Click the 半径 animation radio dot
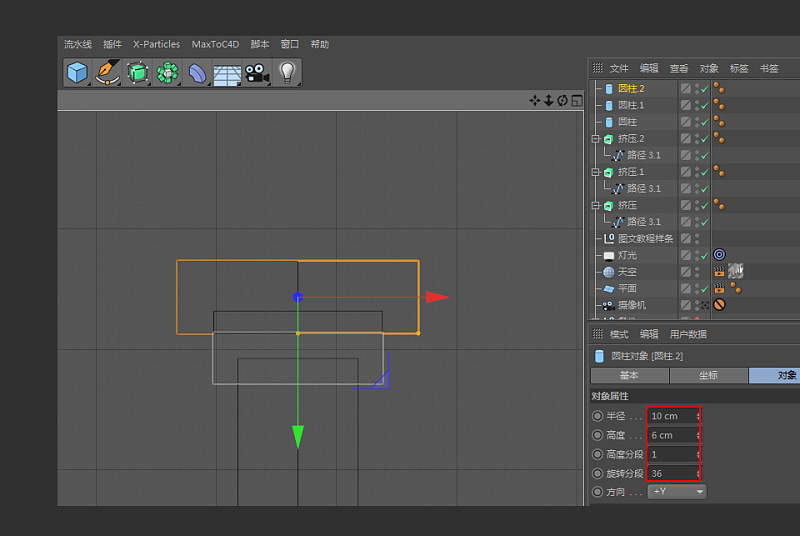The image size is (800, 536). click(598, 416)
